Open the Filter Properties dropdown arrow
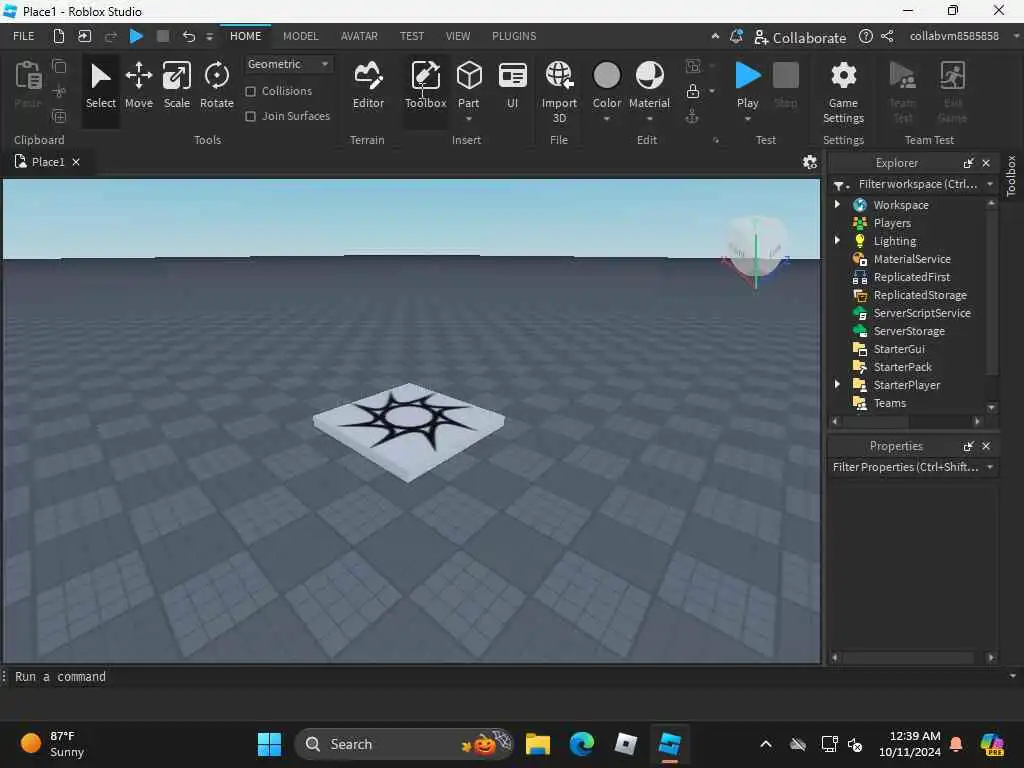The image size is (1024, 768). (990, 467)
